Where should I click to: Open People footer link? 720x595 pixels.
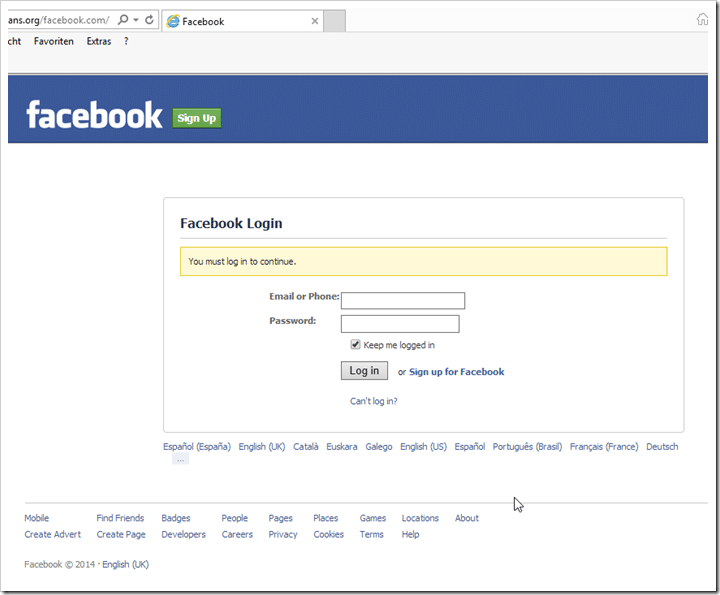[235, 518]
